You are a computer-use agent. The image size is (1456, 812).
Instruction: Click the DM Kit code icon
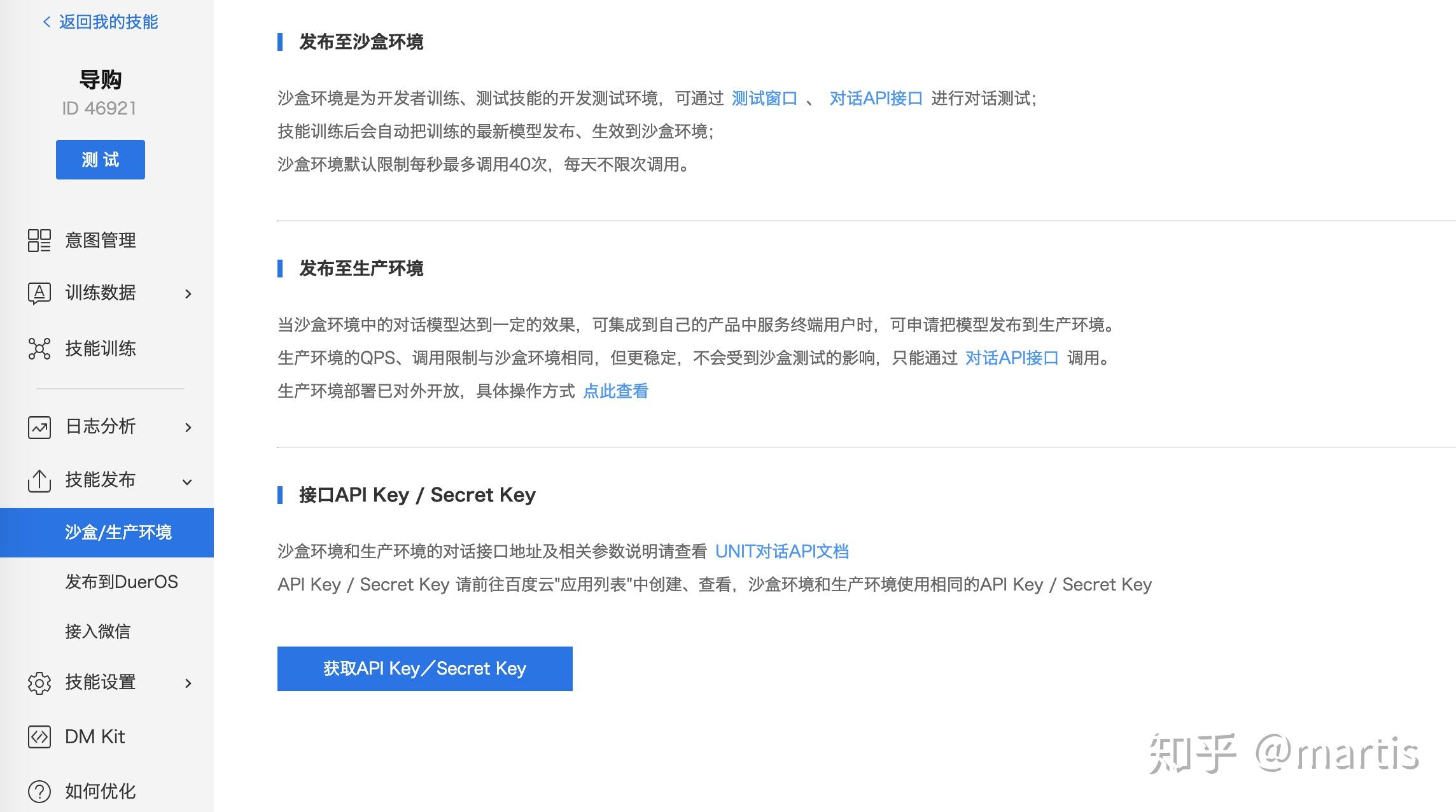coord(39,737)
